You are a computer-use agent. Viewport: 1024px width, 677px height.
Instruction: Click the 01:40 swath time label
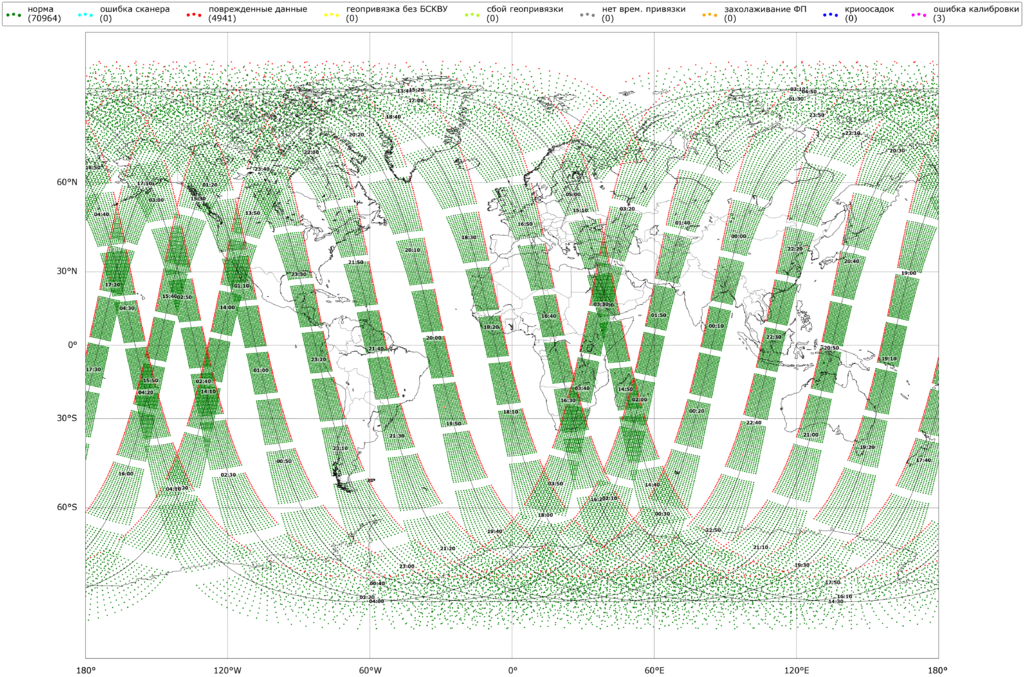(x=682, y=223)
